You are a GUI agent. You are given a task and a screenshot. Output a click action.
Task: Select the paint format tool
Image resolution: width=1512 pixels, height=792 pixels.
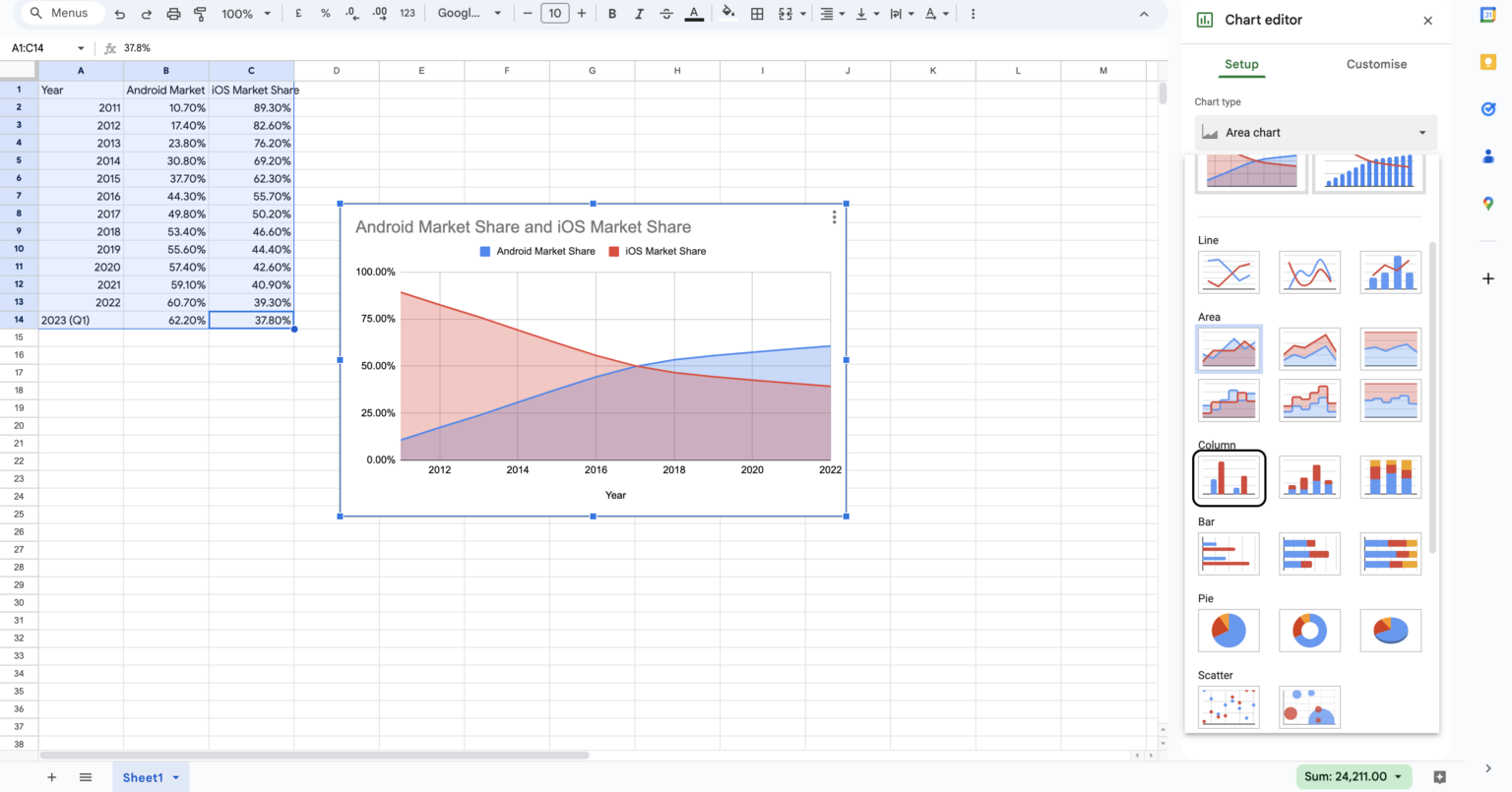[200, 13]
